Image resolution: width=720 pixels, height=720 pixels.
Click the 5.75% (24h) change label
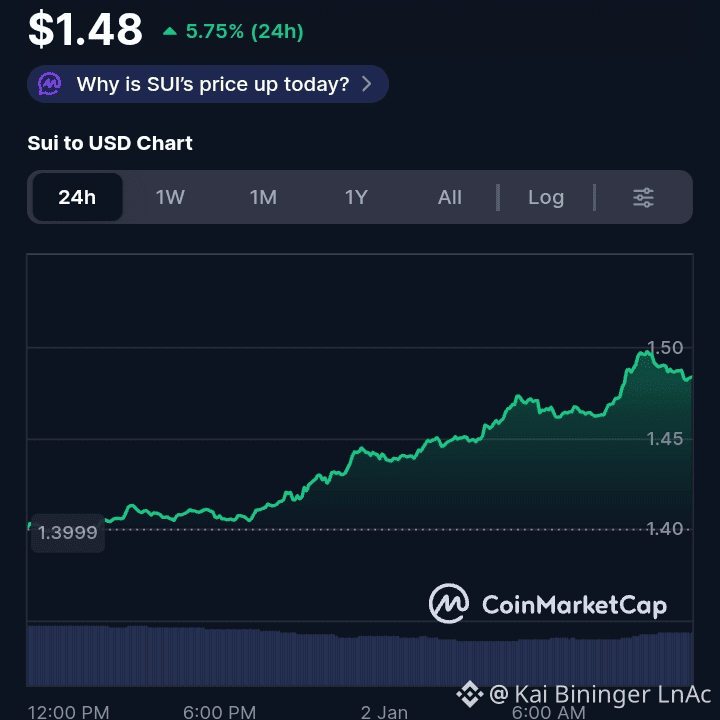(x=244, y=31)
